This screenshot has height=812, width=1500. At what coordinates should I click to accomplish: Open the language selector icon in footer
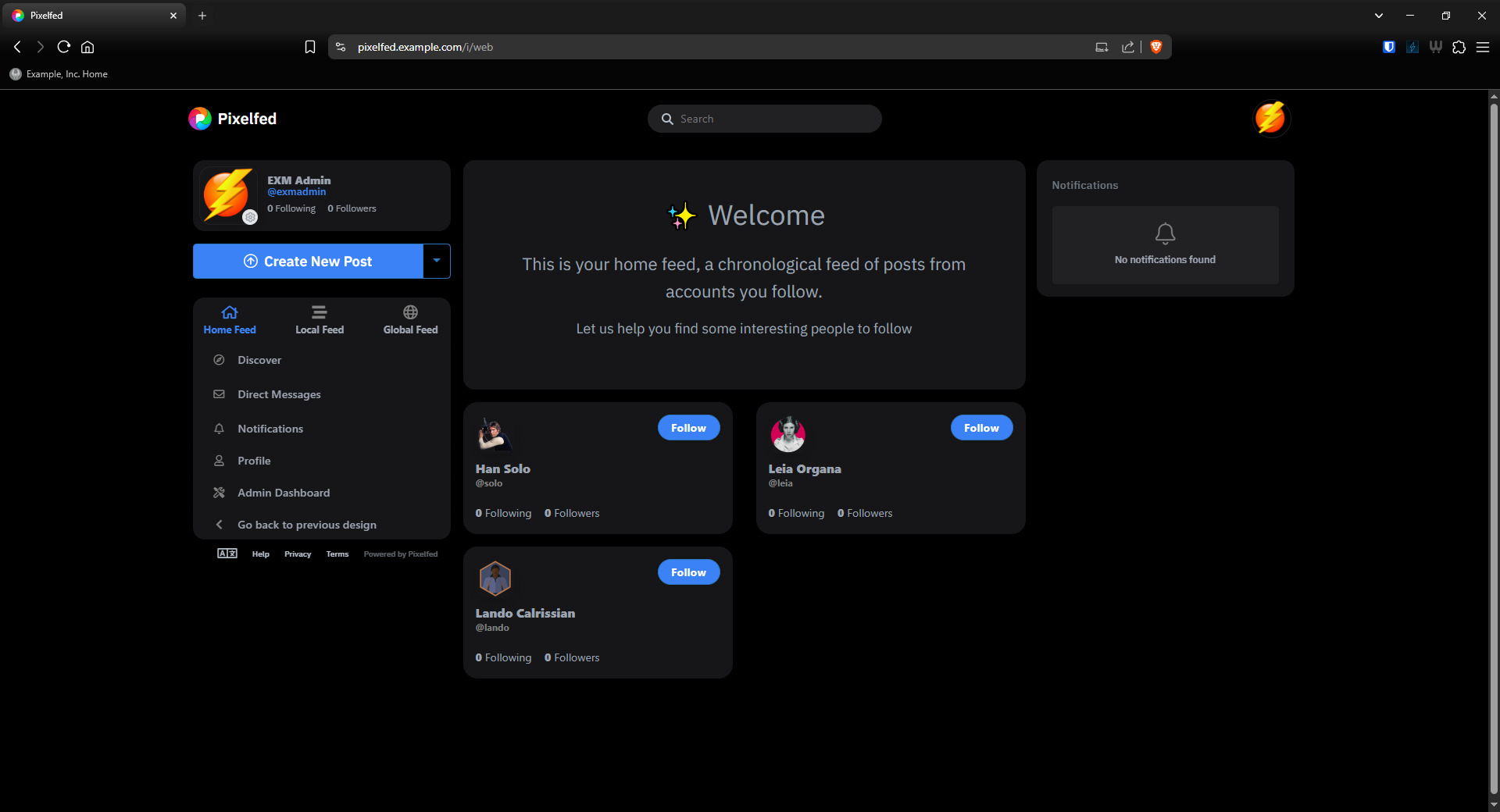(x=227, y=554)
